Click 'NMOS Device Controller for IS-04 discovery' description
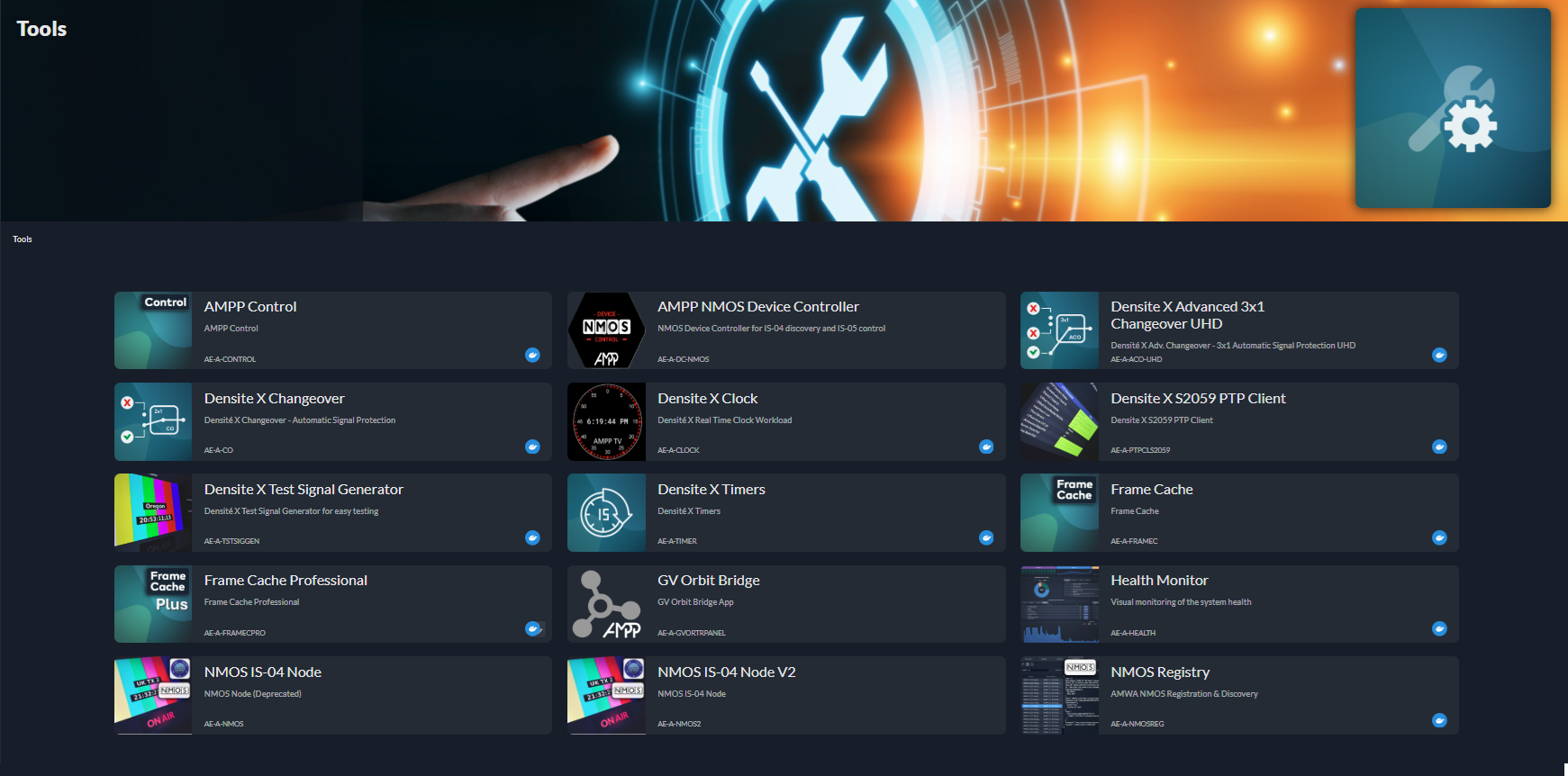The image size is (1568, 776). click(x=771, y=329)
